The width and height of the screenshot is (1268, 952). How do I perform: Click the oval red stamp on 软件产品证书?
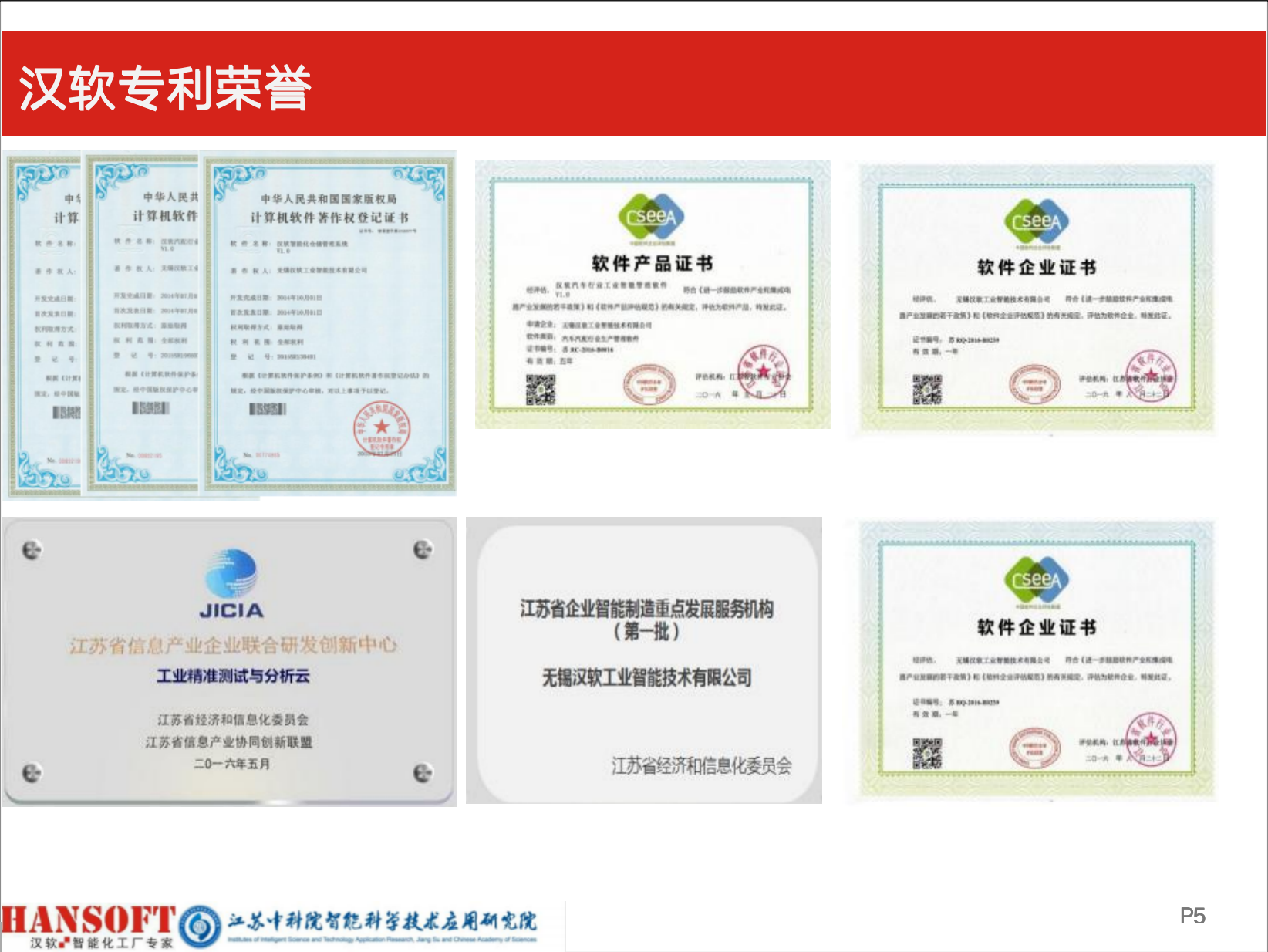649,383
